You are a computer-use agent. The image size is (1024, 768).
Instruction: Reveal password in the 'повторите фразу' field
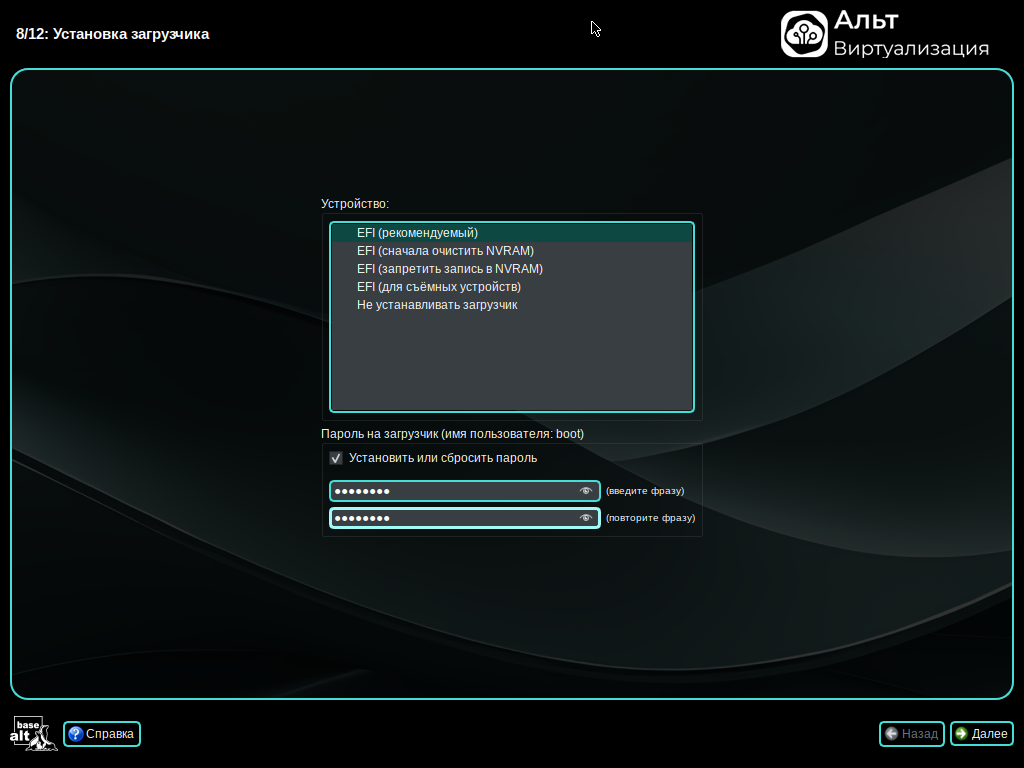pos(586,518)
